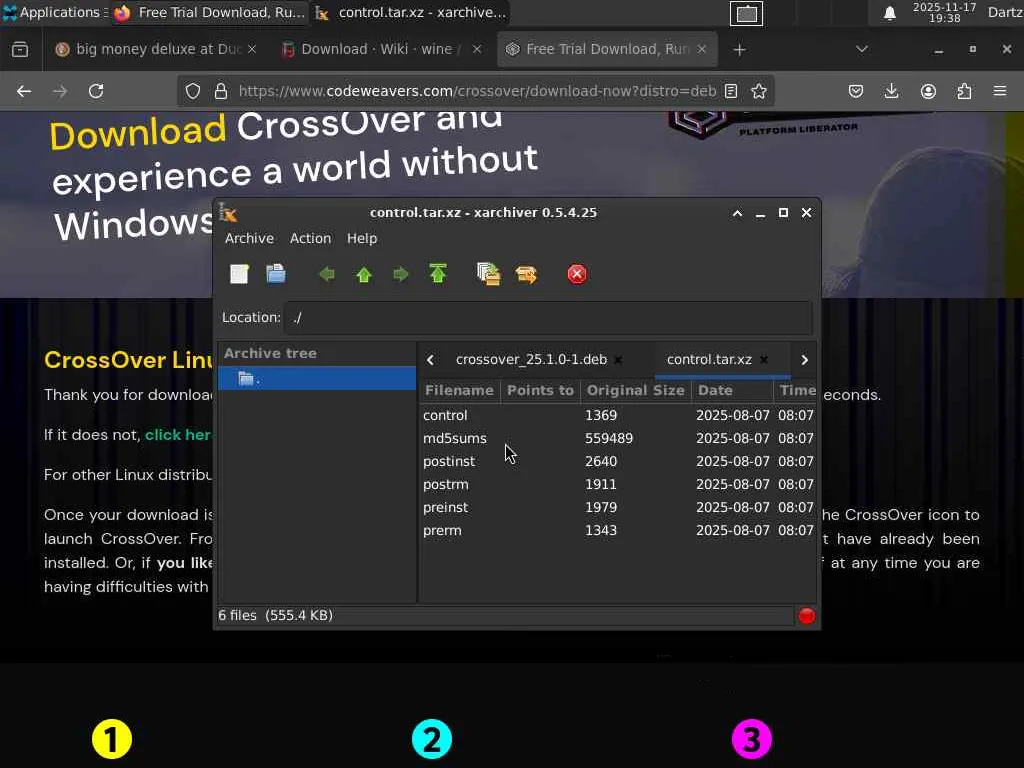Sort by the Original Size column header

[635, 391]
